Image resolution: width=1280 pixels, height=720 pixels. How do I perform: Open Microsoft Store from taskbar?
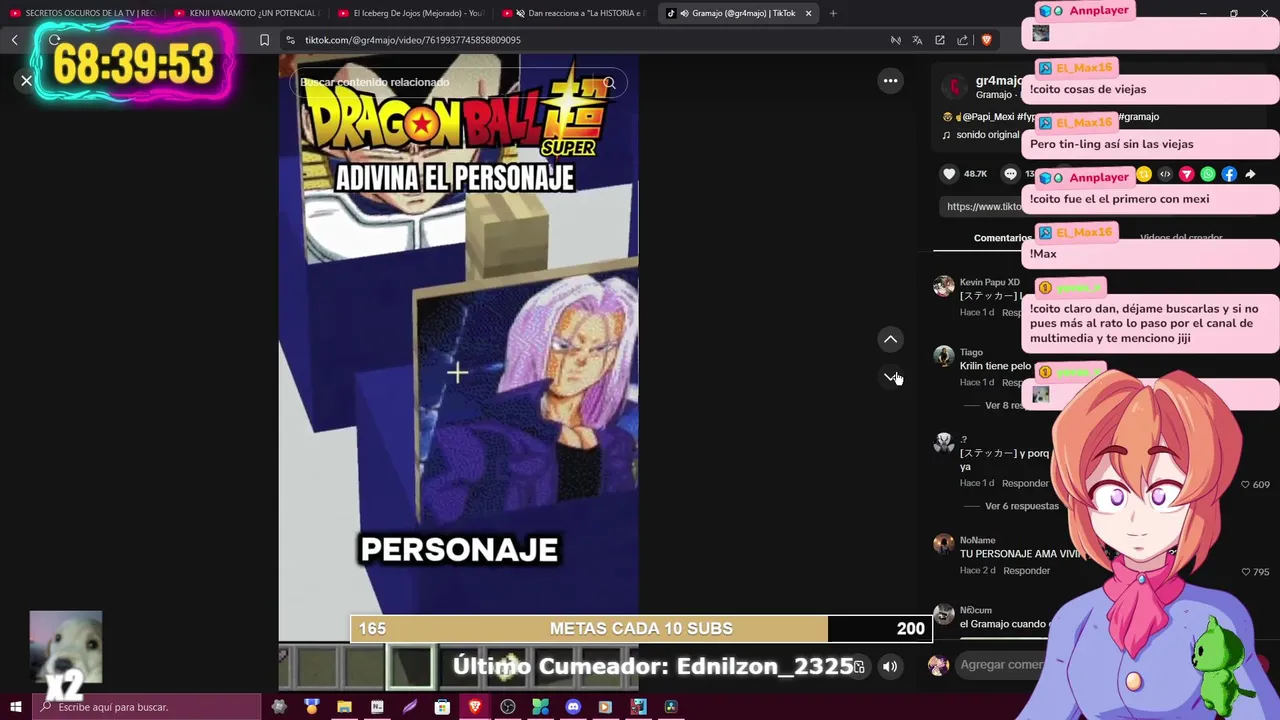tap(442, 707)
